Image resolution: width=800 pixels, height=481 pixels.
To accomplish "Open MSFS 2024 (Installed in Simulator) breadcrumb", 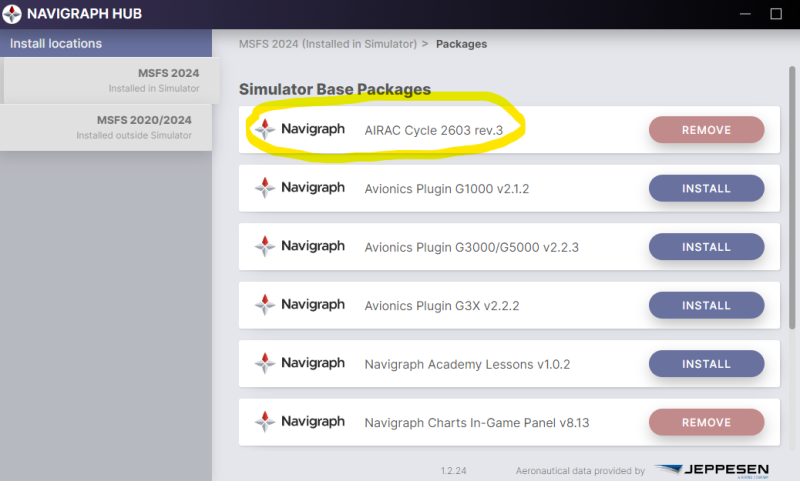I will coord(328,44).
